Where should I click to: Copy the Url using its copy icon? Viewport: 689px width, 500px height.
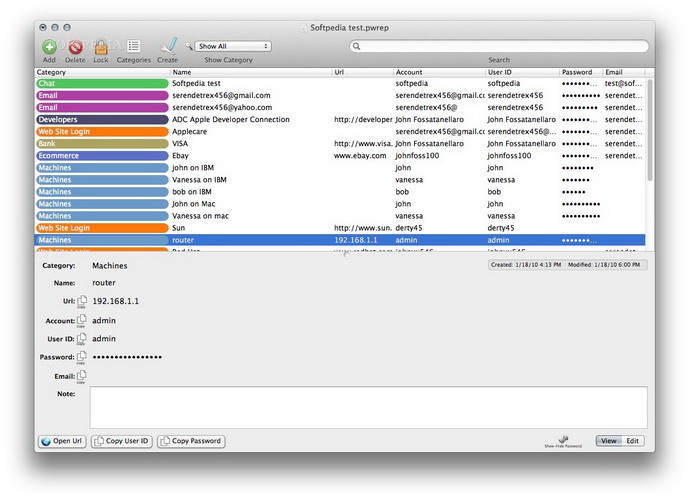point(82,301)
